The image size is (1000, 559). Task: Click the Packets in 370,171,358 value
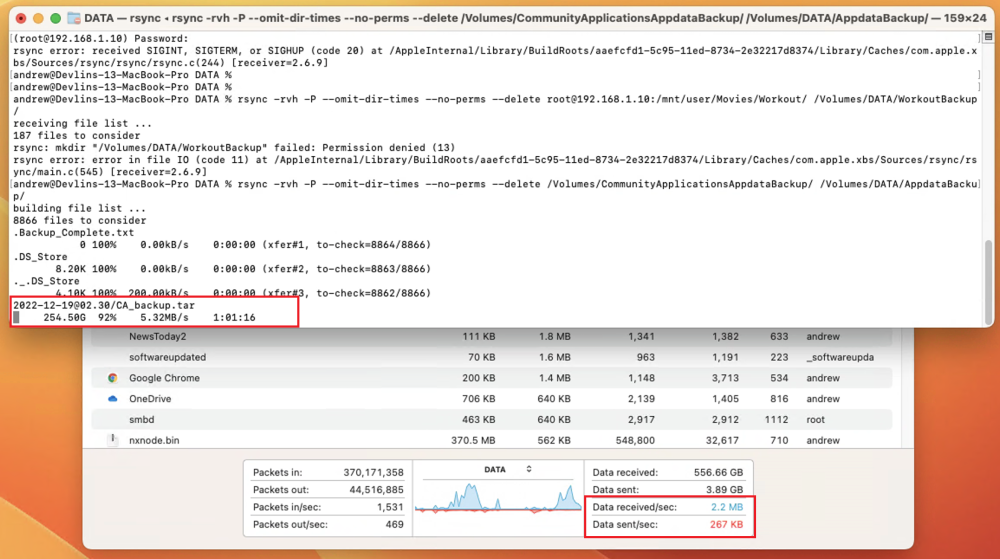click(x=373, y=472)
